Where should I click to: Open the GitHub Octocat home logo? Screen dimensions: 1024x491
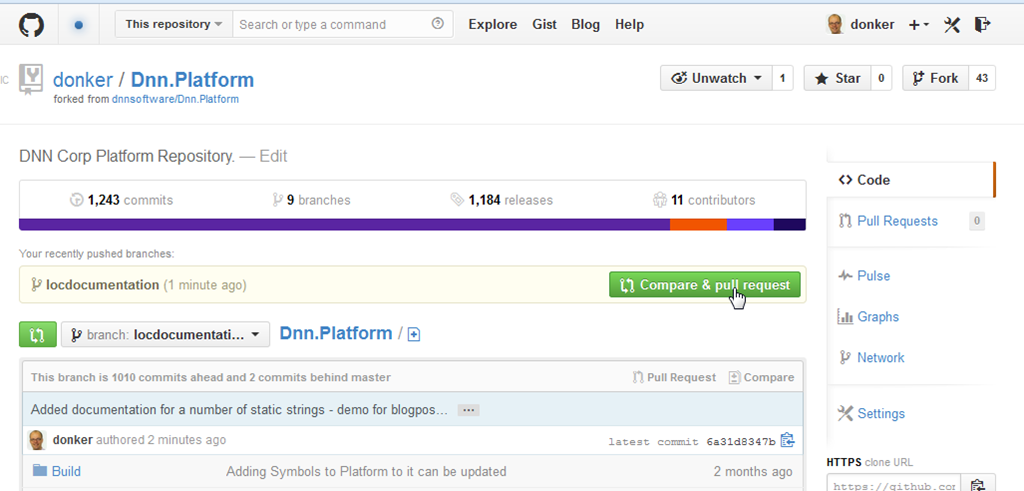(31, 25)
